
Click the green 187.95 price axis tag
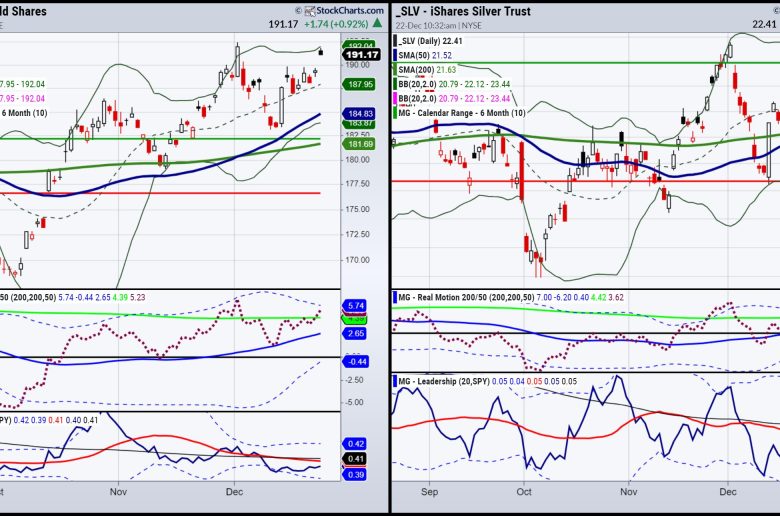coord(361,84)
